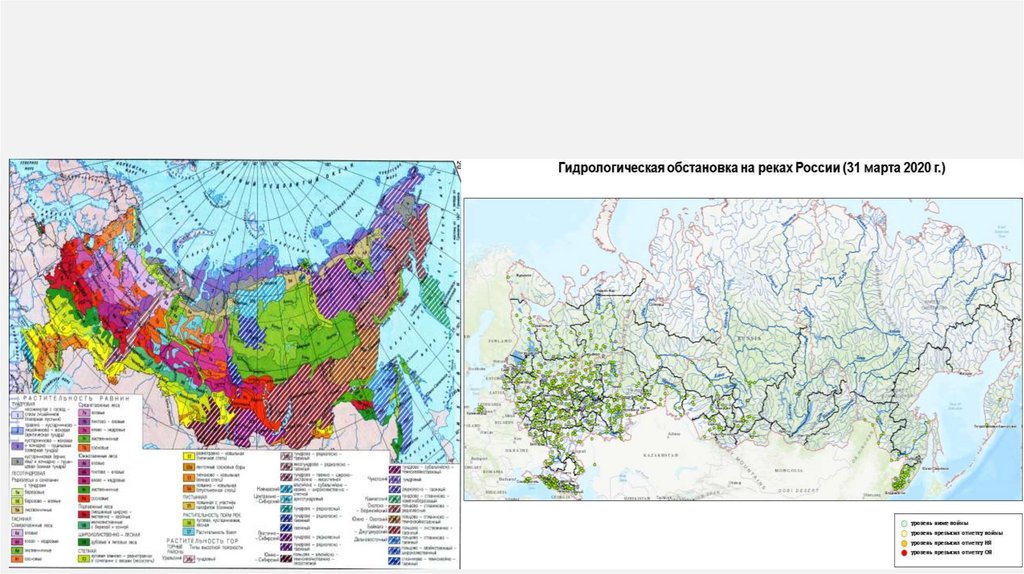Image resolution: width=1024 pixels, height=574 pixels.
Task: Click the red forest zone on vegetation map
Action: tap(75, 270)
